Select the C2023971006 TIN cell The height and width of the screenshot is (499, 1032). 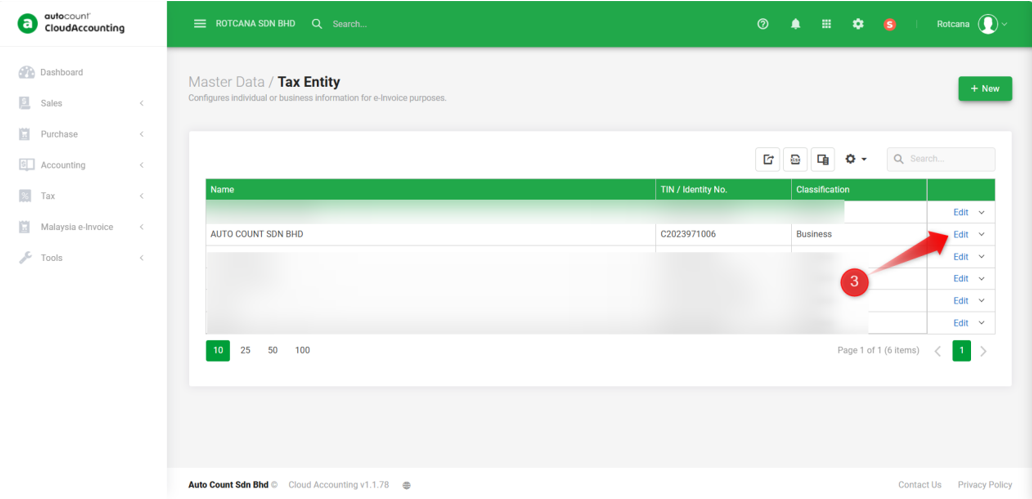click(723, 234)
